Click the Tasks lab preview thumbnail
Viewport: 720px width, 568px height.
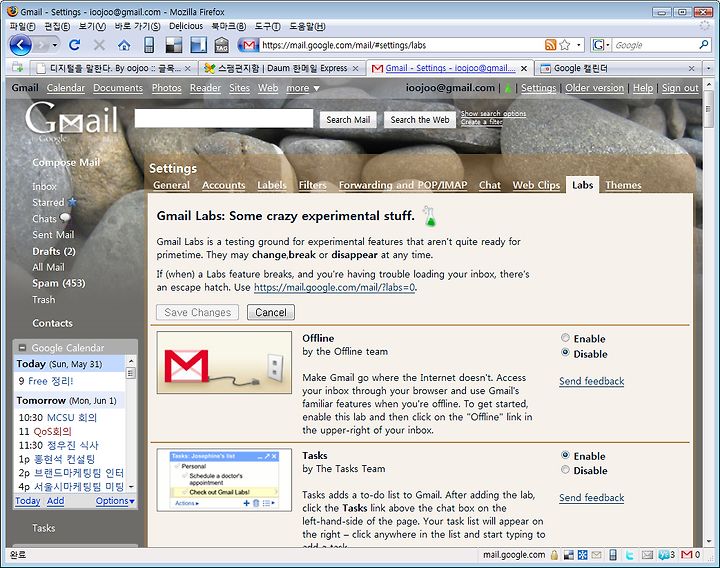(224, 480)
